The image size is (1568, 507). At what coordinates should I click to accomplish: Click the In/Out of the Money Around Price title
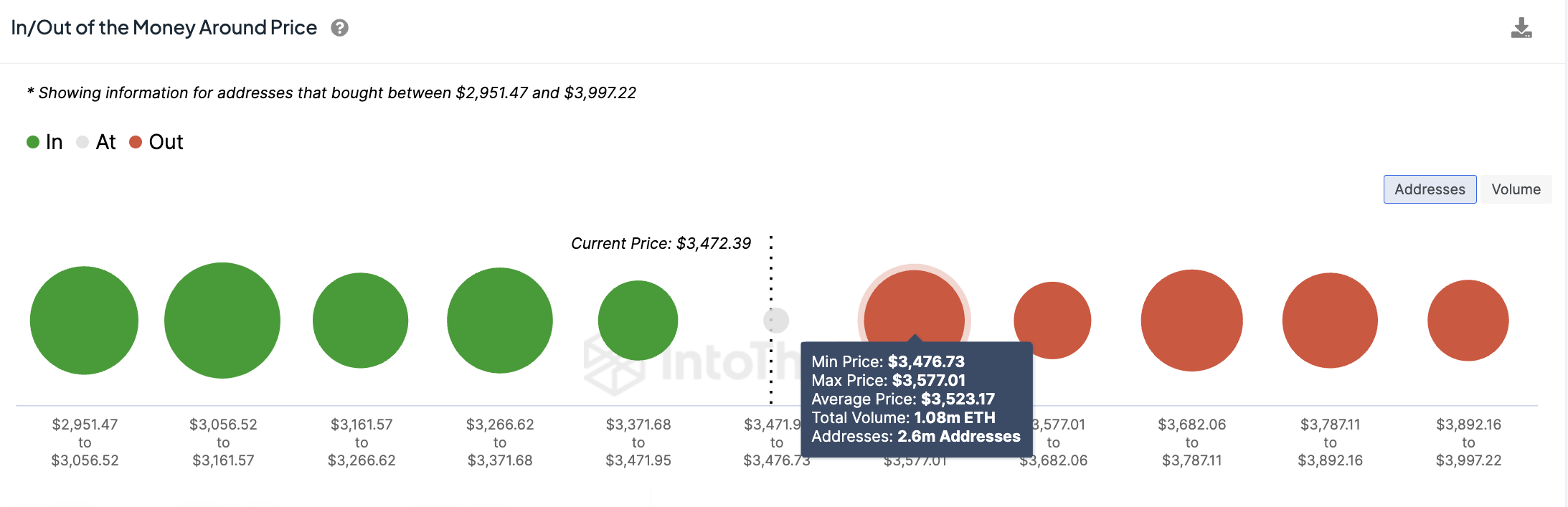point(164,28)
